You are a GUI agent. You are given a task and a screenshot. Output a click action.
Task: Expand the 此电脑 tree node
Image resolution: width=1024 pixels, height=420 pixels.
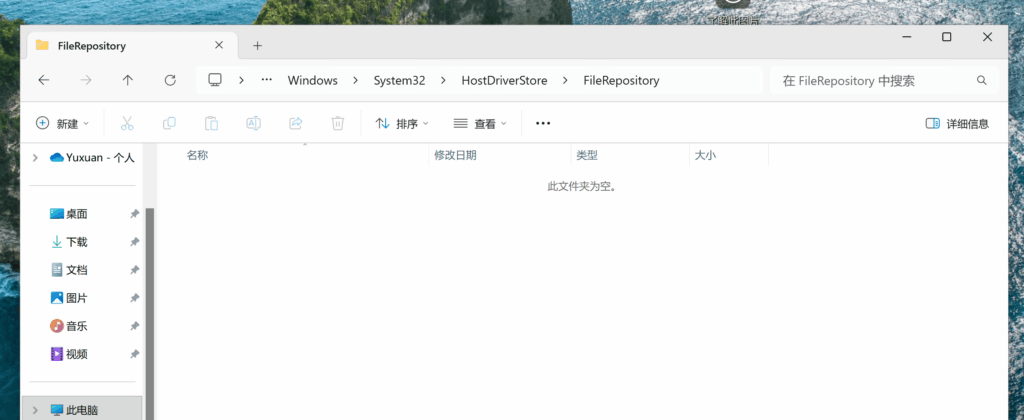pos(36,410)
